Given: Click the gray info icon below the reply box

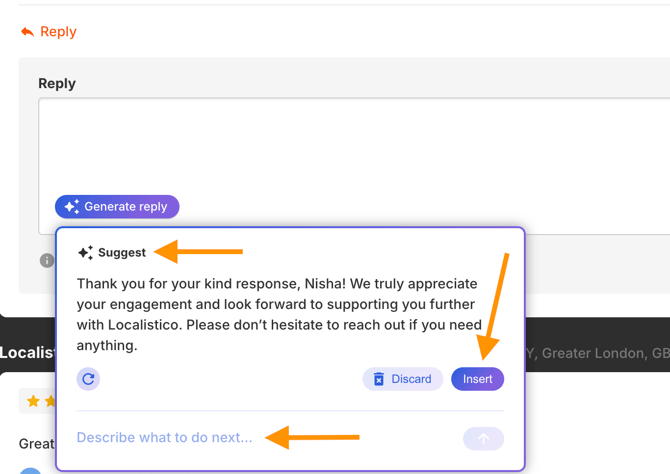Looking at the screenshot, I should tap(46, 260).
